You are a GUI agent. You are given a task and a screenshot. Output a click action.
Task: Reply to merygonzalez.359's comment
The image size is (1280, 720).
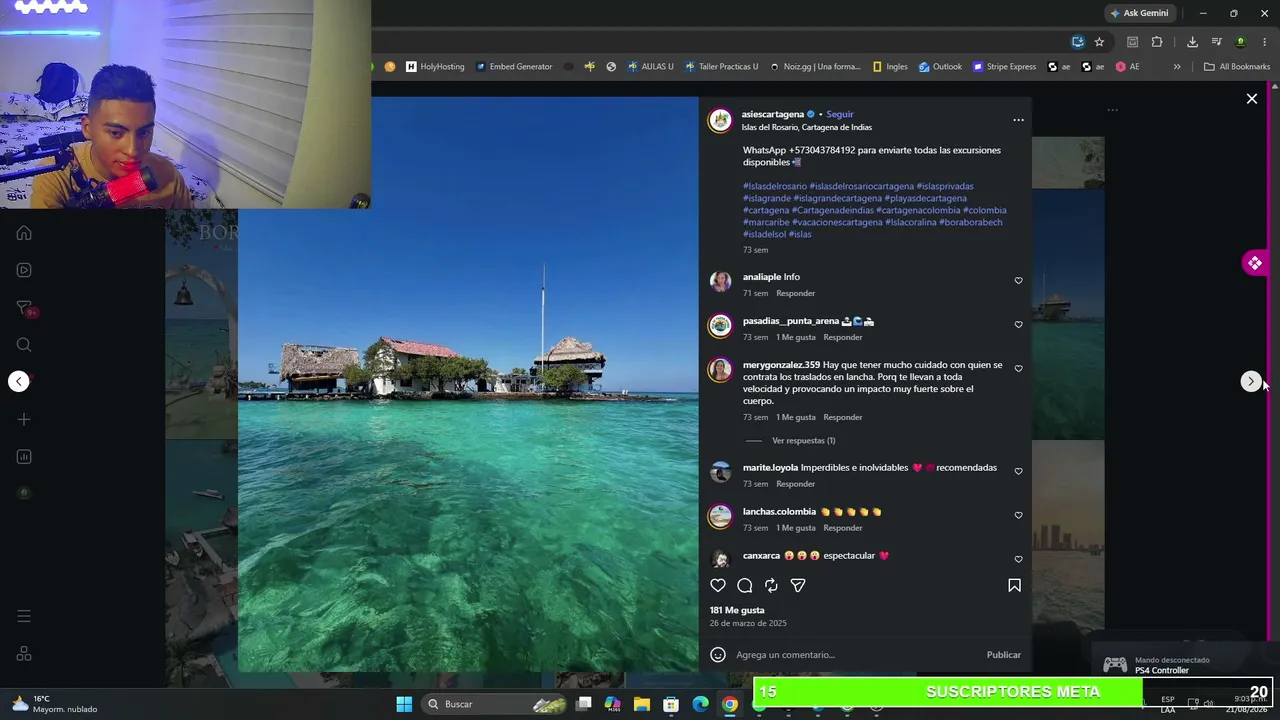843,417
